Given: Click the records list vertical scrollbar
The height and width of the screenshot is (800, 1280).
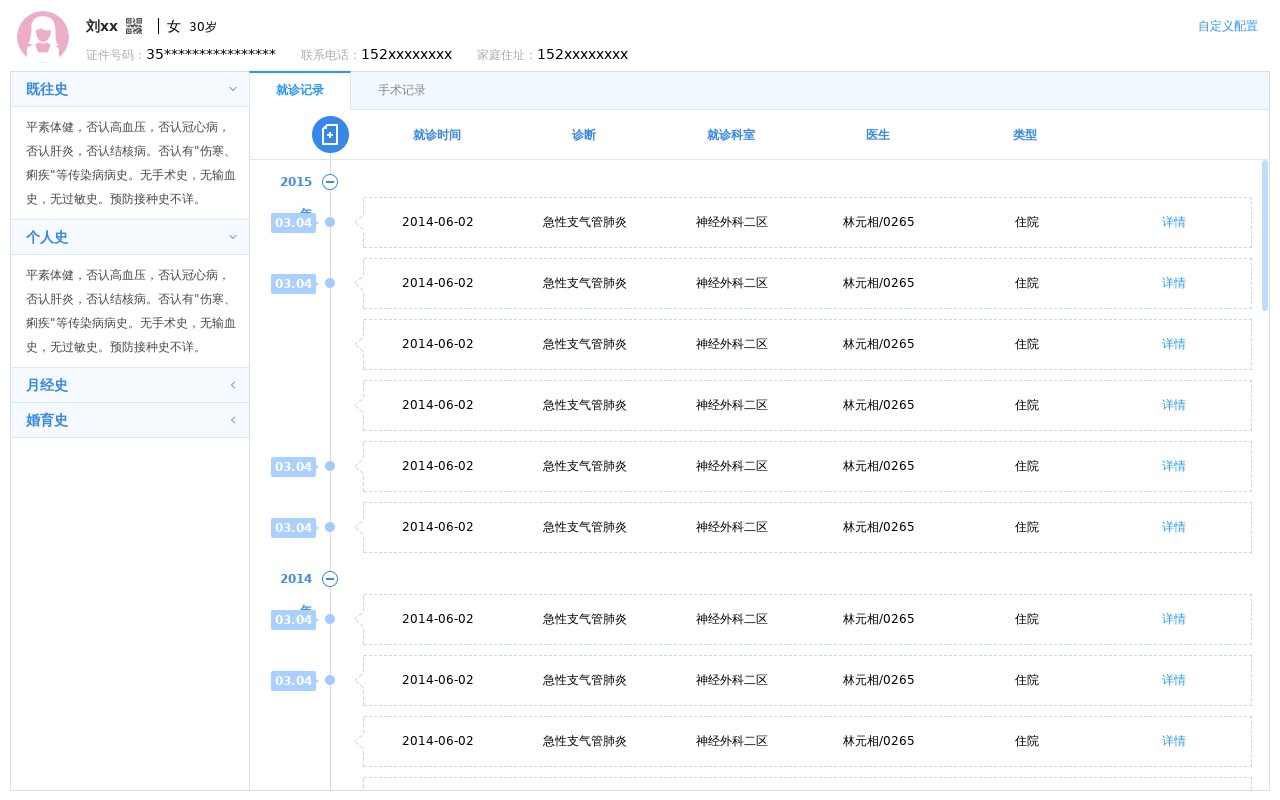Looking at the screenshot, I should click(1265, 235).
